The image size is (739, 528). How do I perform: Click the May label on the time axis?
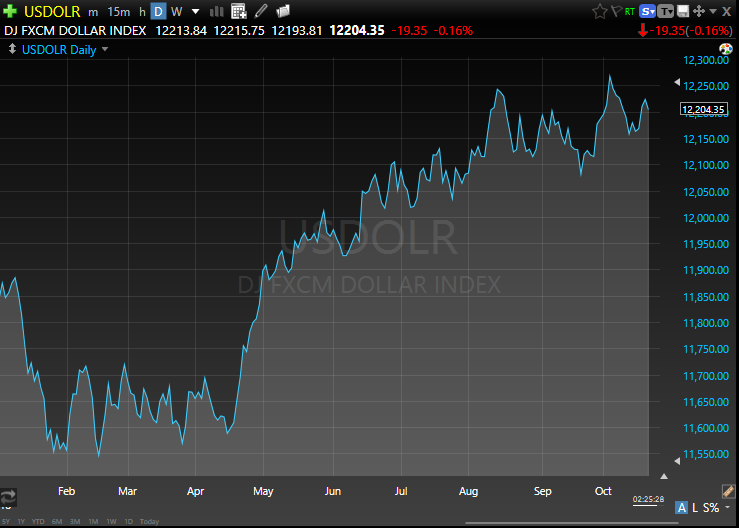click(263, 491)
